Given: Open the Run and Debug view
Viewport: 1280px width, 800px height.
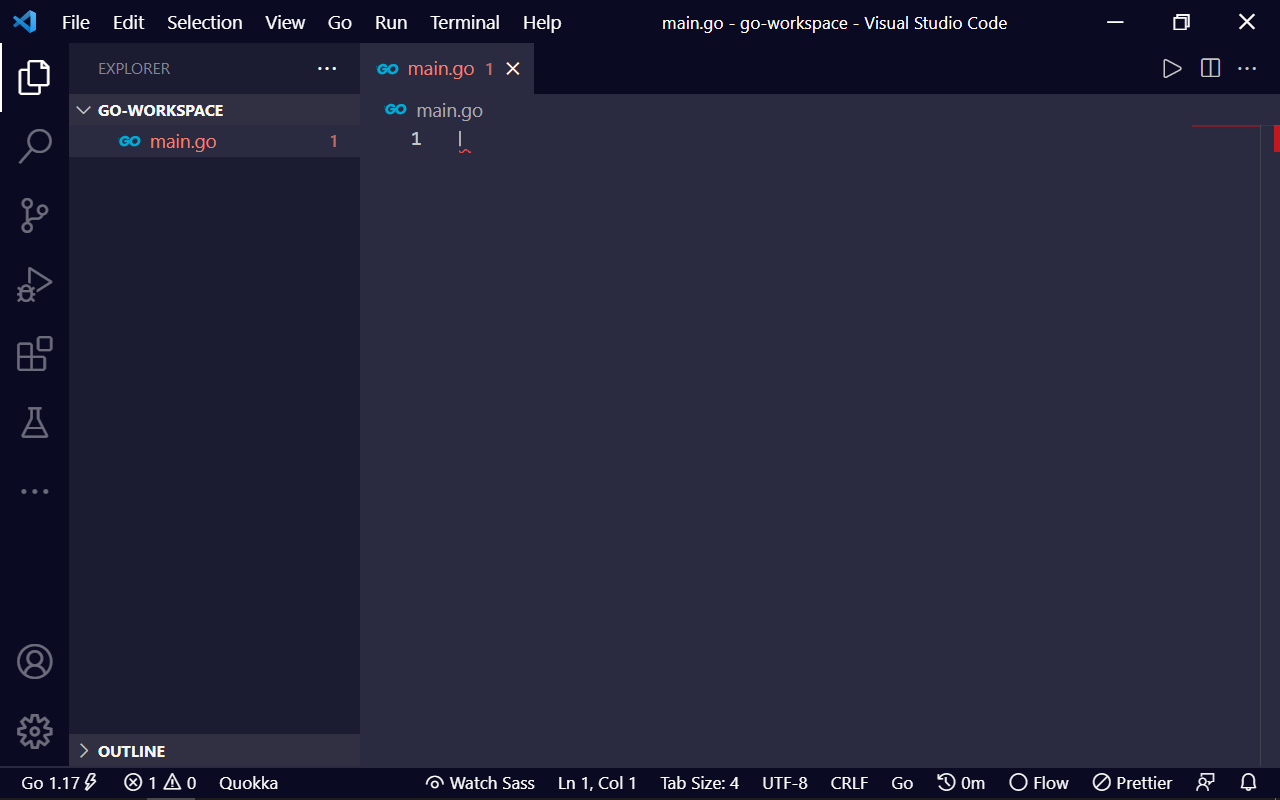Looking at the screenshot, I should [35, 285].
